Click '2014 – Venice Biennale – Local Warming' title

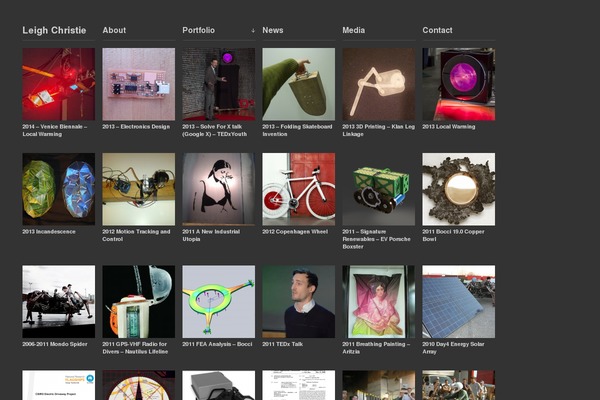click(x=54, y=130)
